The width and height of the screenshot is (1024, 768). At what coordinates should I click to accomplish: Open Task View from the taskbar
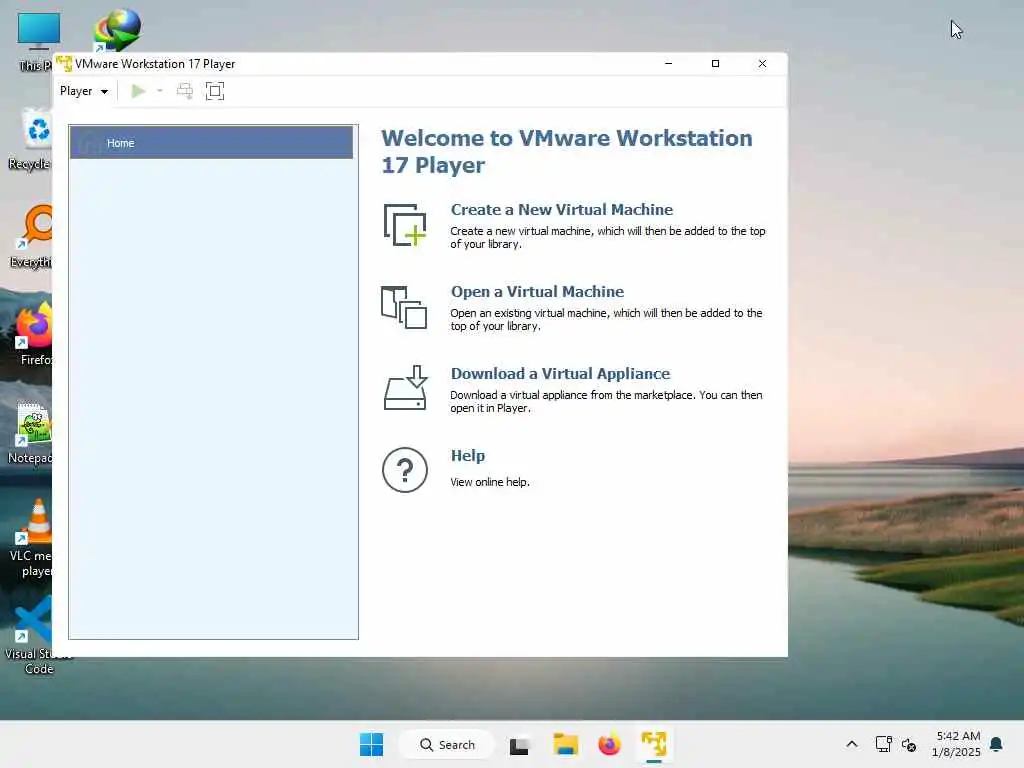click(519, 745)
